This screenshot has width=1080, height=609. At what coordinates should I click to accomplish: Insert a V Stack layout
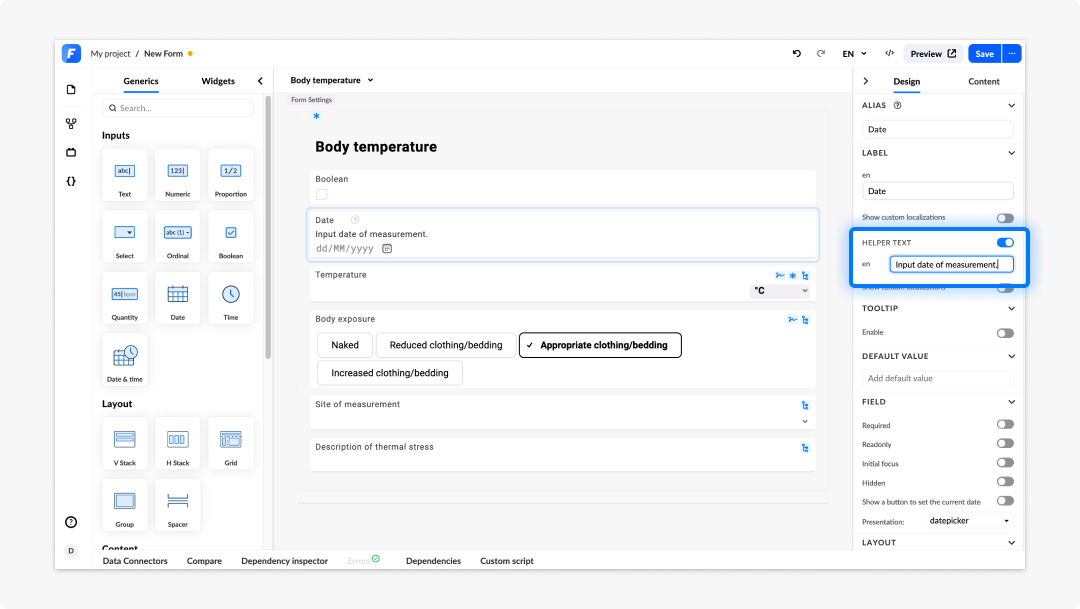coord(125,444)
